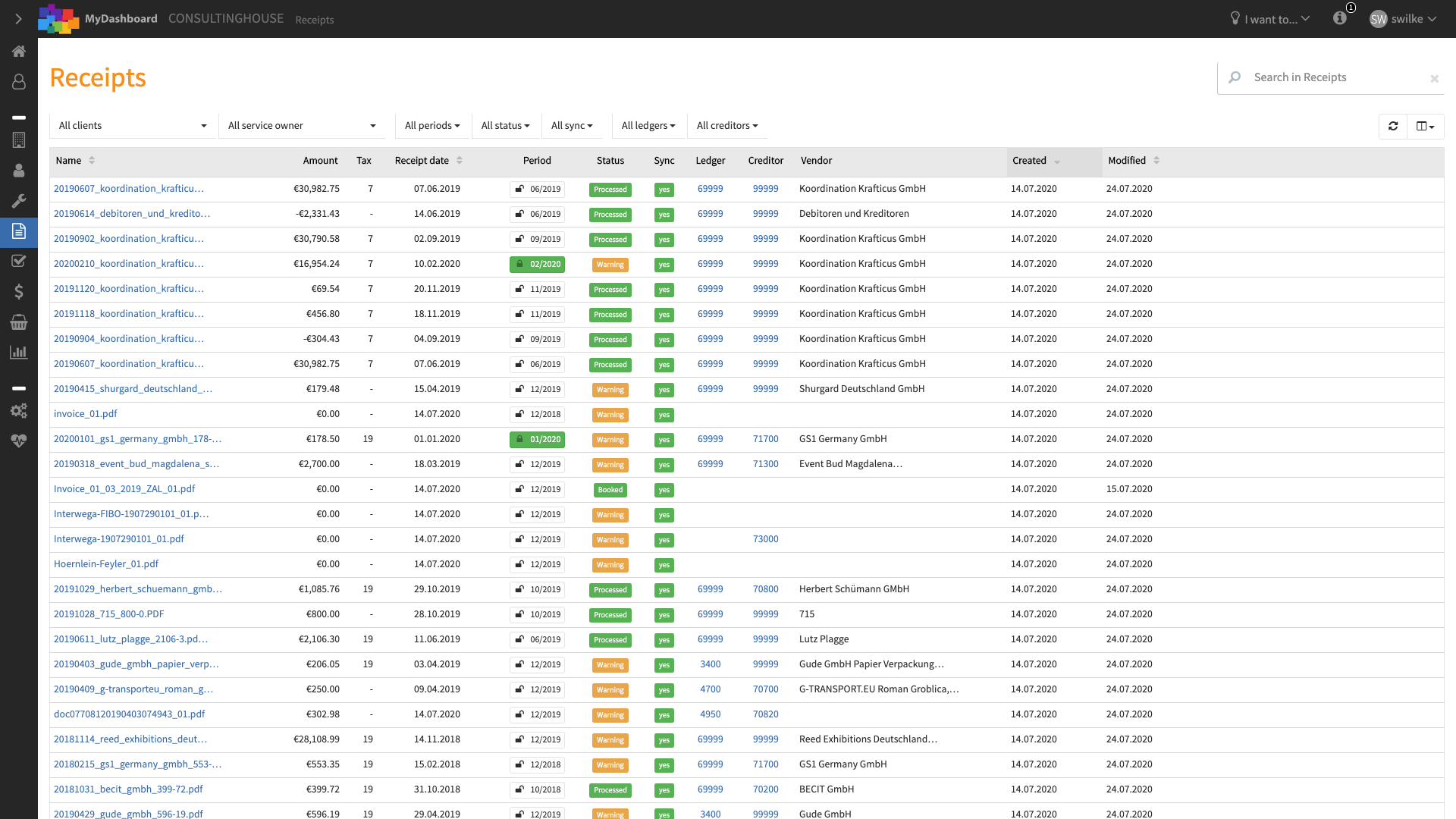Toggle period lock on Herbert Schümann row
Screen dimensions: 1456x819
(537, 590)
